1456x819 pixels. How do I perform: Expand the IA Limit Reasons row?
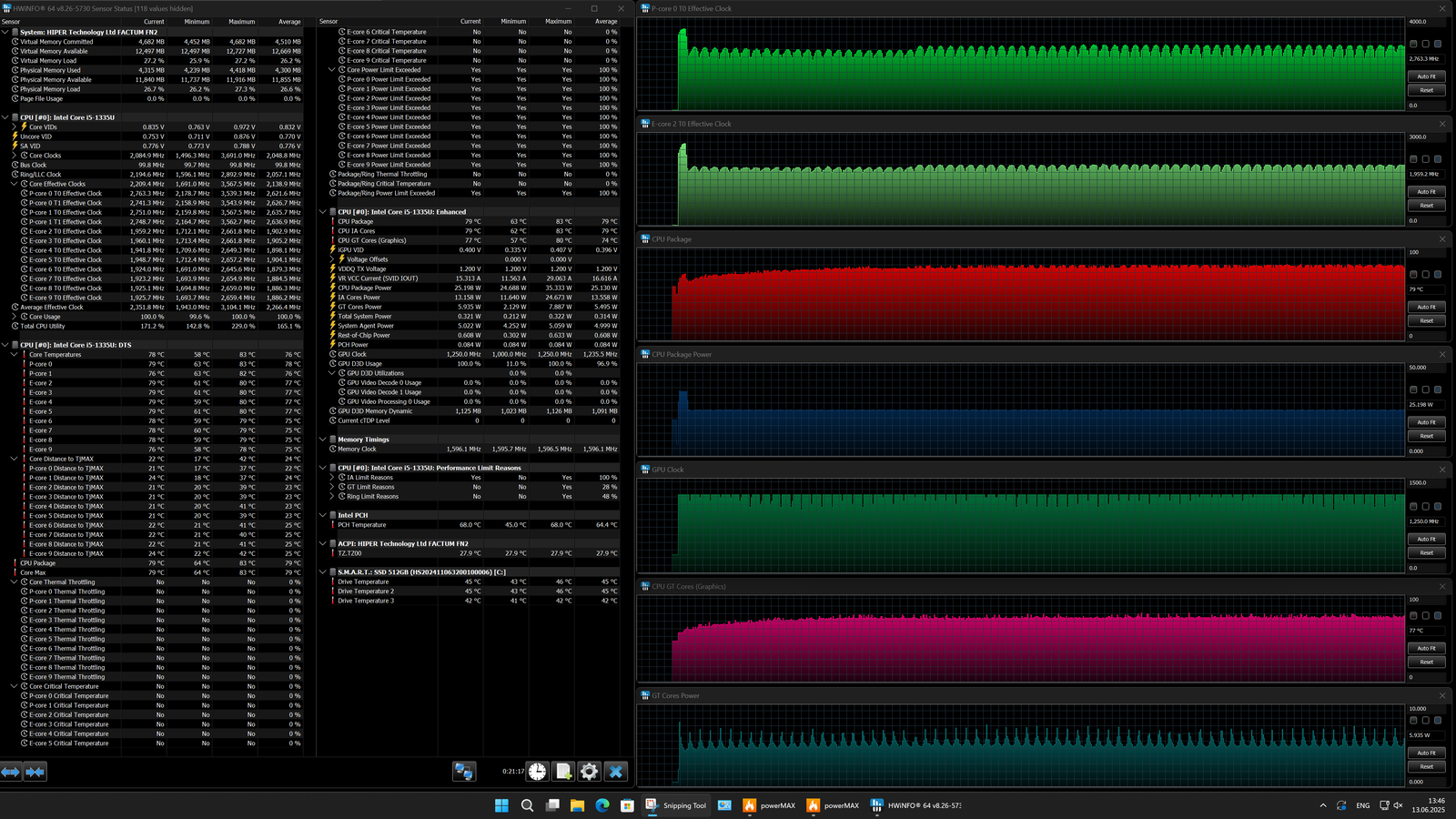332,478
